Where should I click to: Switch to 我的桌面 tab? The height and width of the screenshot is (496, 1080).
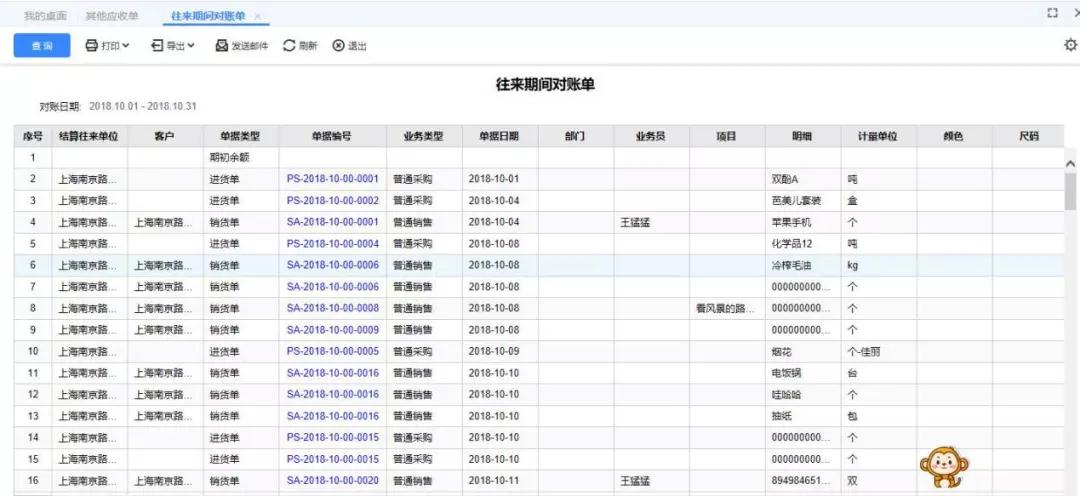pos(45,15)
